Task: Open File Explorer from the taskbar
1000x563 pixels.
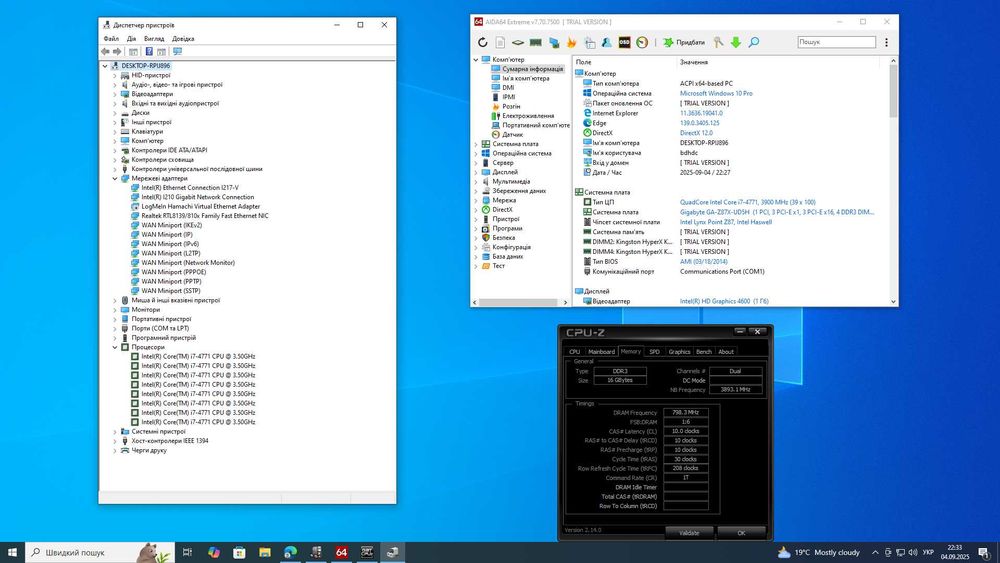Action: pos(265,552)
